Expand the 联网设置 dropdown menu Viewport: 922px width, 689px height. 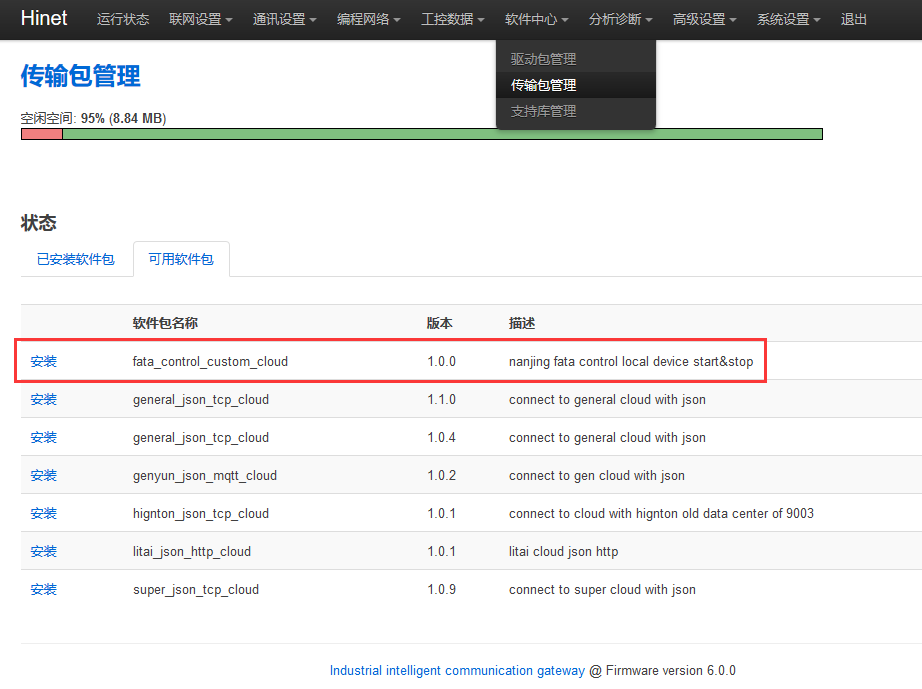pyautogui.click(x=201, y=20)
